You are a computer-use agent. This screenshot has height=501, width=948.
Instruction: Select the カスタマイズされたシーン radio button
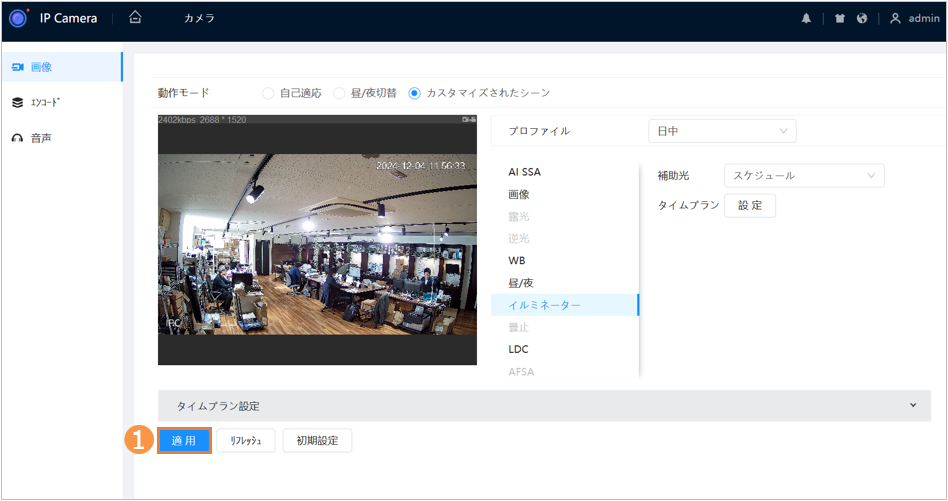(414, 93)
